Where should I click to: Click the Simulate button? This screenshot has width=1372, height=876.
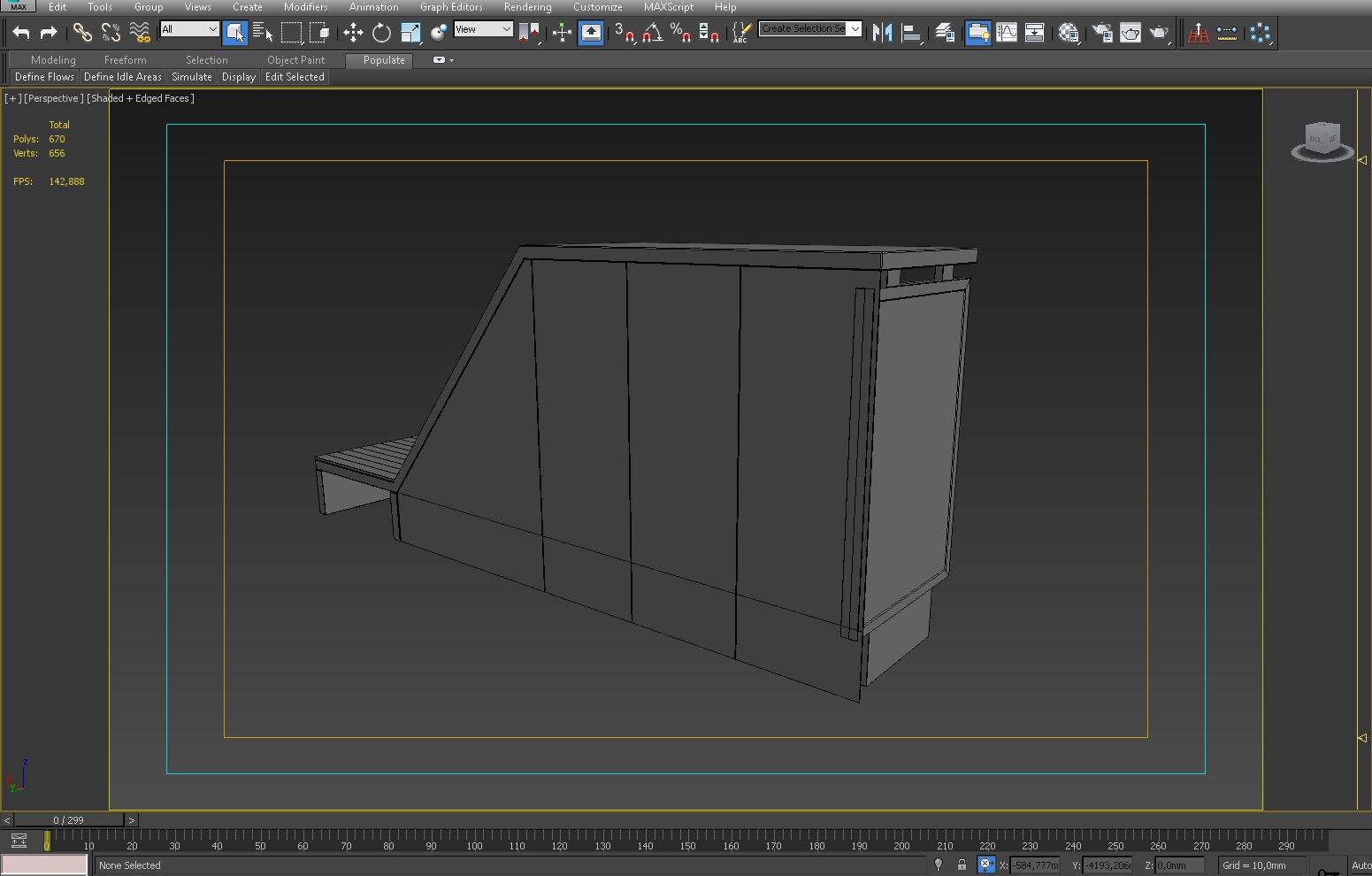click(x=192, y=77)
